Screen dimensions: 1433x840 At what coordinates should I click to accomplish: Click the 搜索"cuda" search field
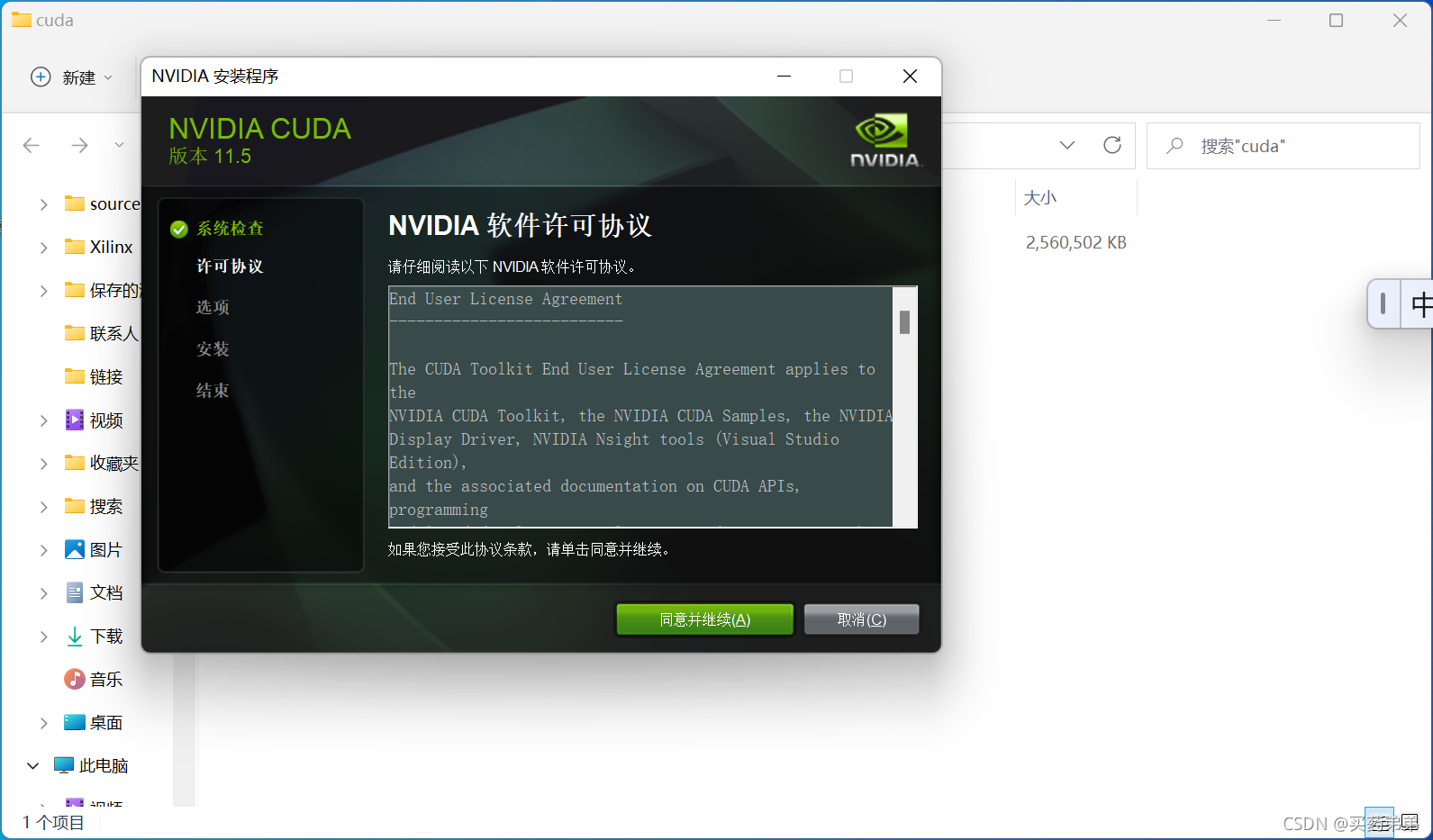click(1283, 146)
